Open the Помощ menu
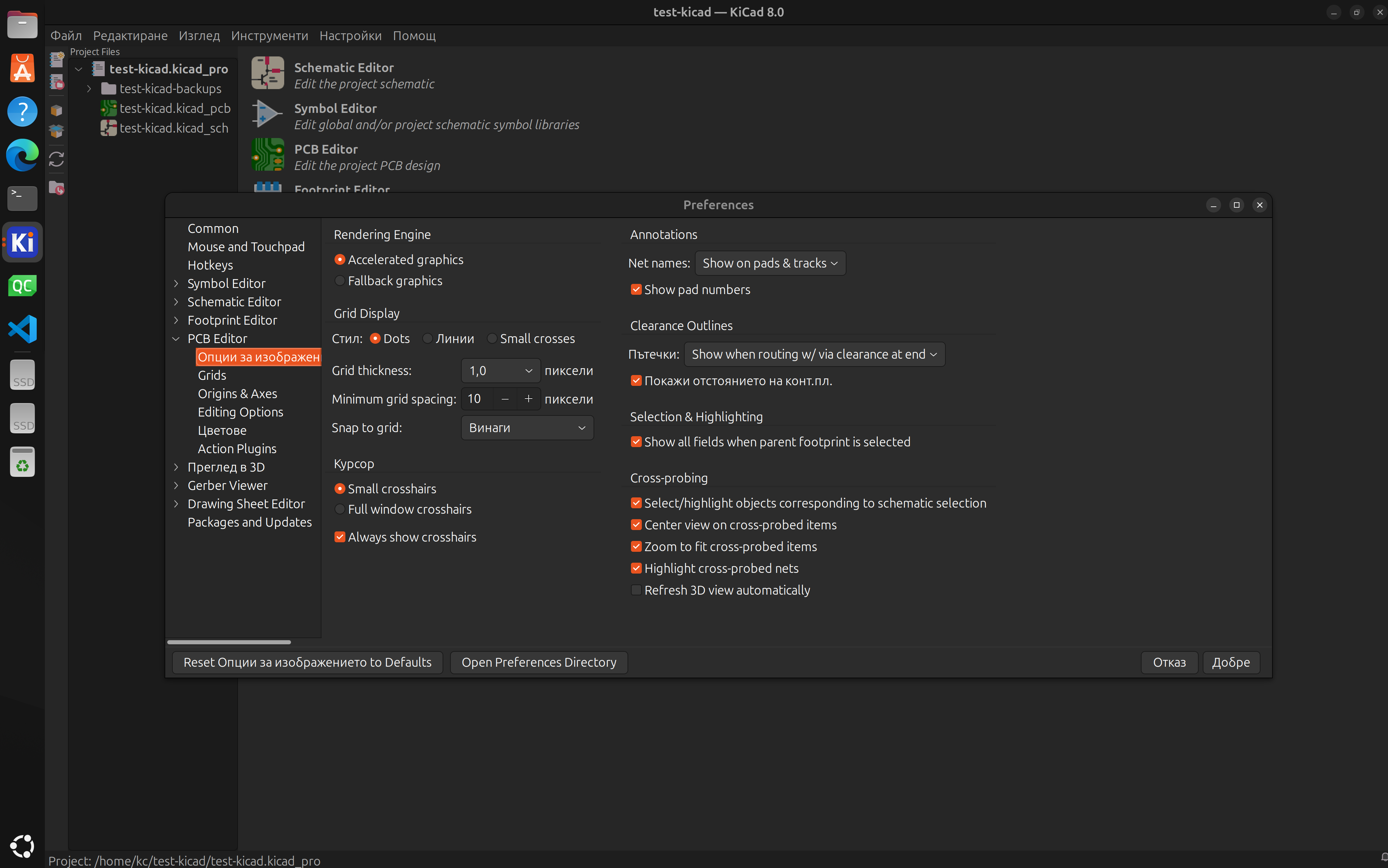 click(x=414, y=36)
